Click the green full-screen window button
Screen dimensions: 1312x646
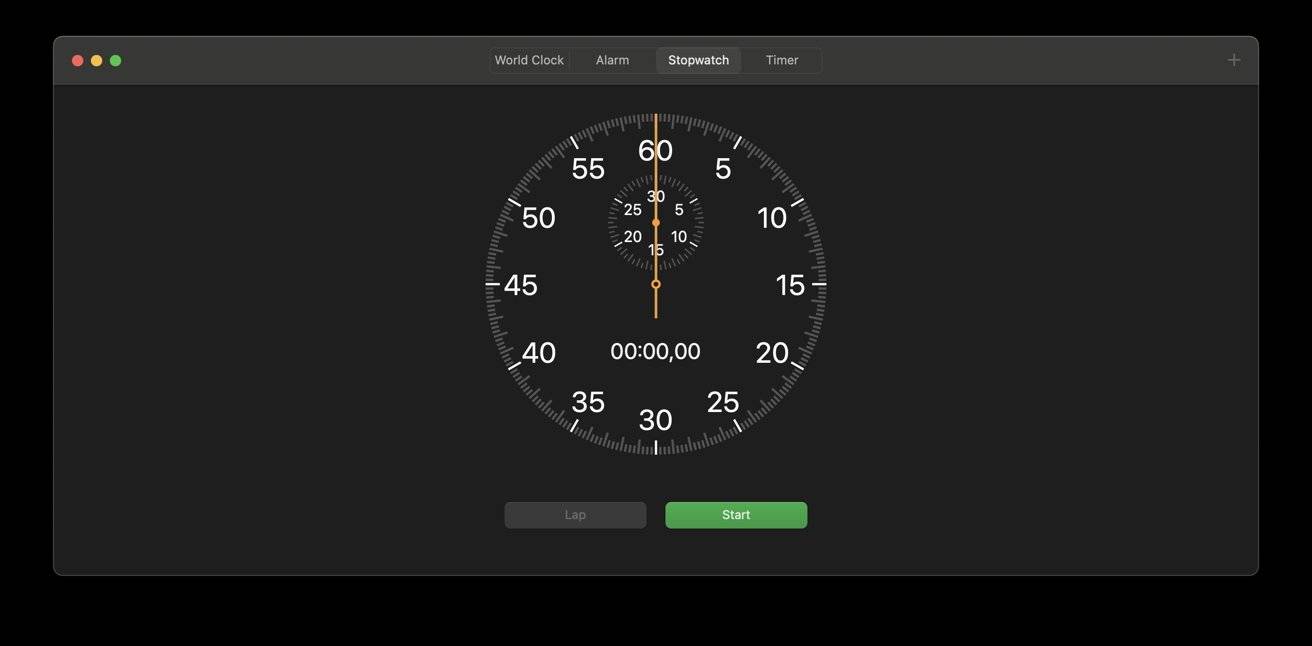pyautogui.click(x=115, y=61)
